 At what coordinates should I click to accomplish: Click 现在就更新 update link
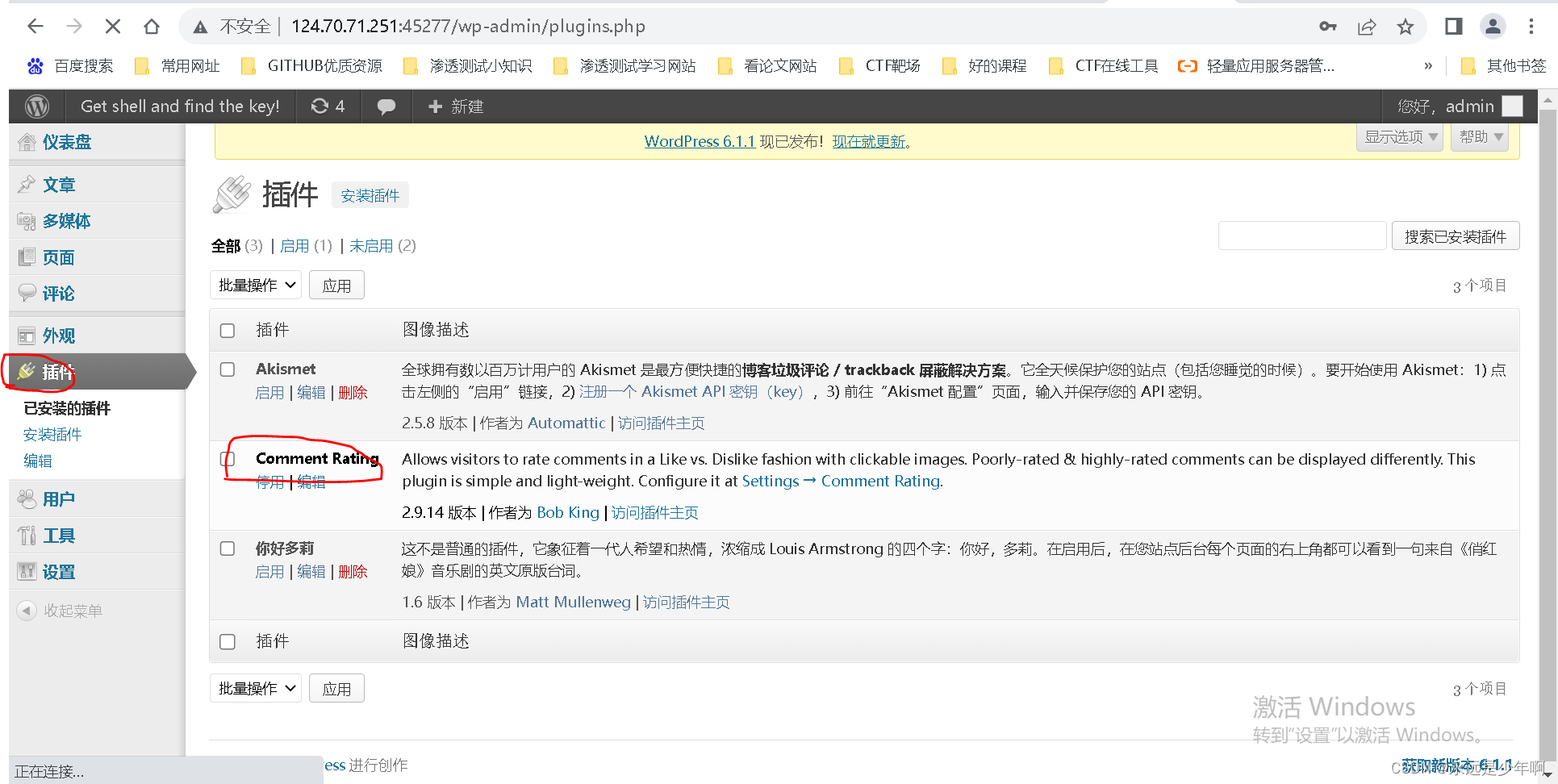869,142
